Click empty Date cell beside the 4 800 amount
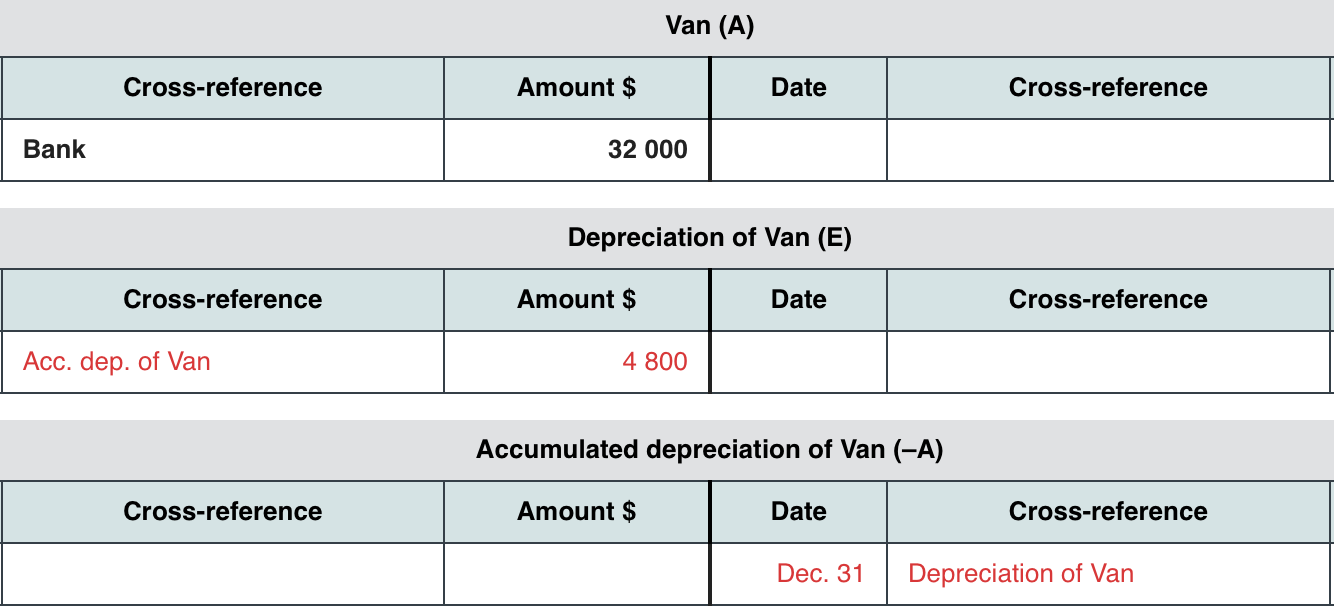 click(798, 362)
